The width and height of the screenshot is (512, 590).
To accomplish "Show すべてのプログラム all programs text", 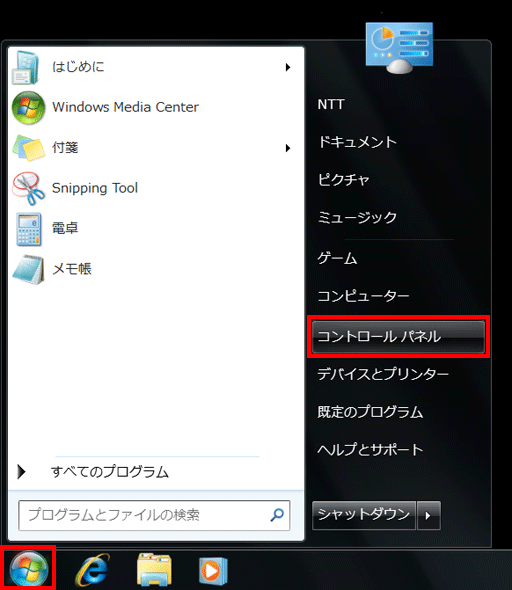I will (x=110, y=472).
